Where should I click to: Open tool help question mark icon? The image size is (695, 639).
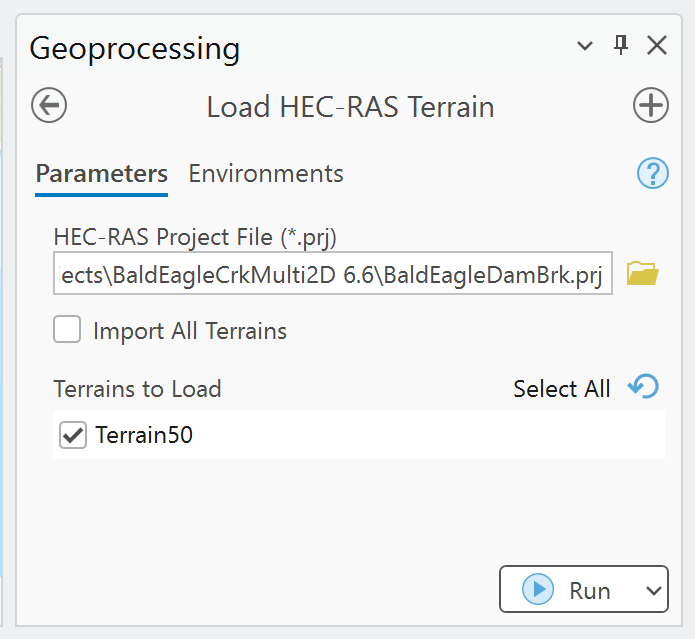pyautogui.click(x=652, y=173)
